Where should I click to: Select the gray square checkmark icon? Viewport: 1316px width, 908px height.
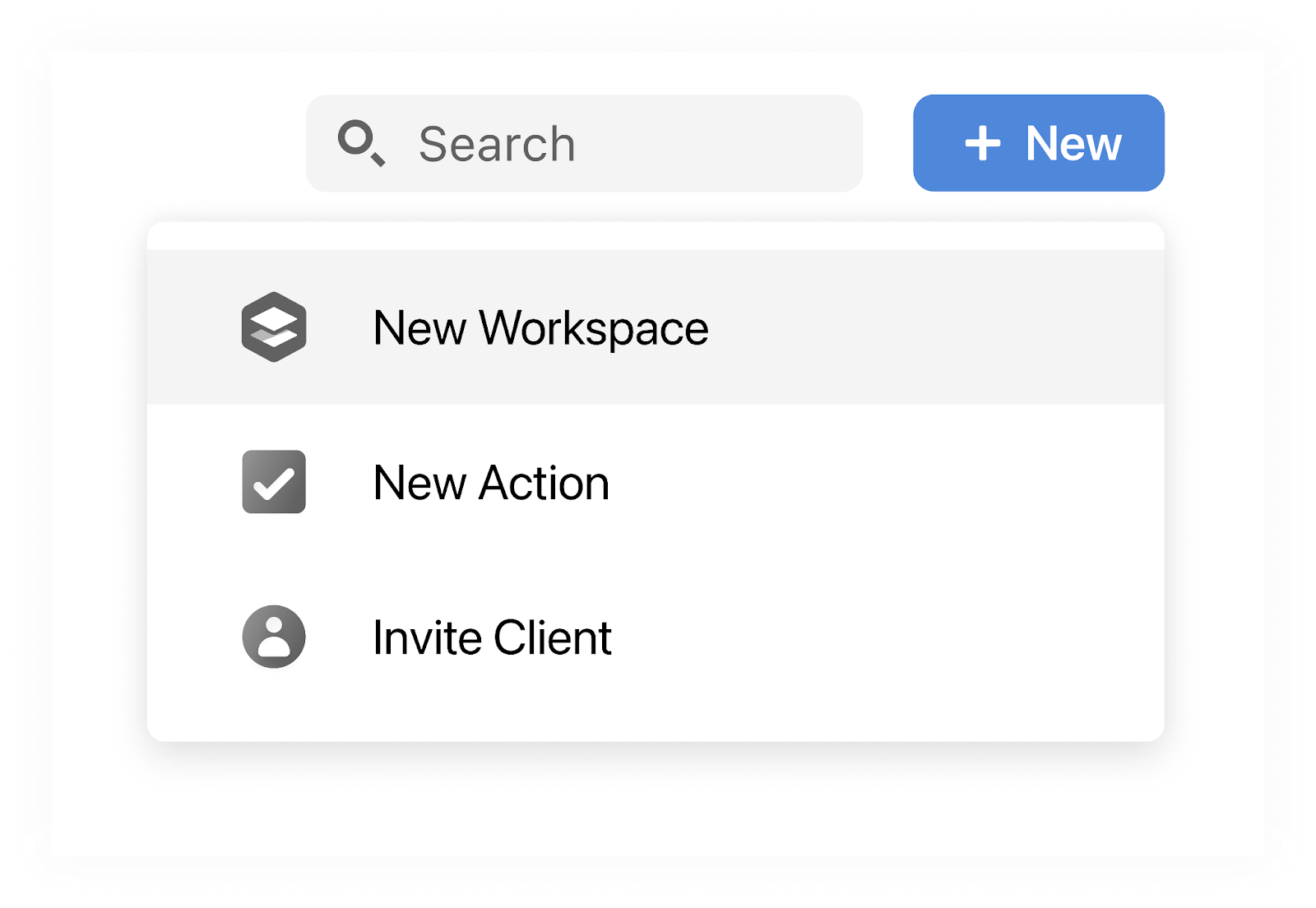273,483
